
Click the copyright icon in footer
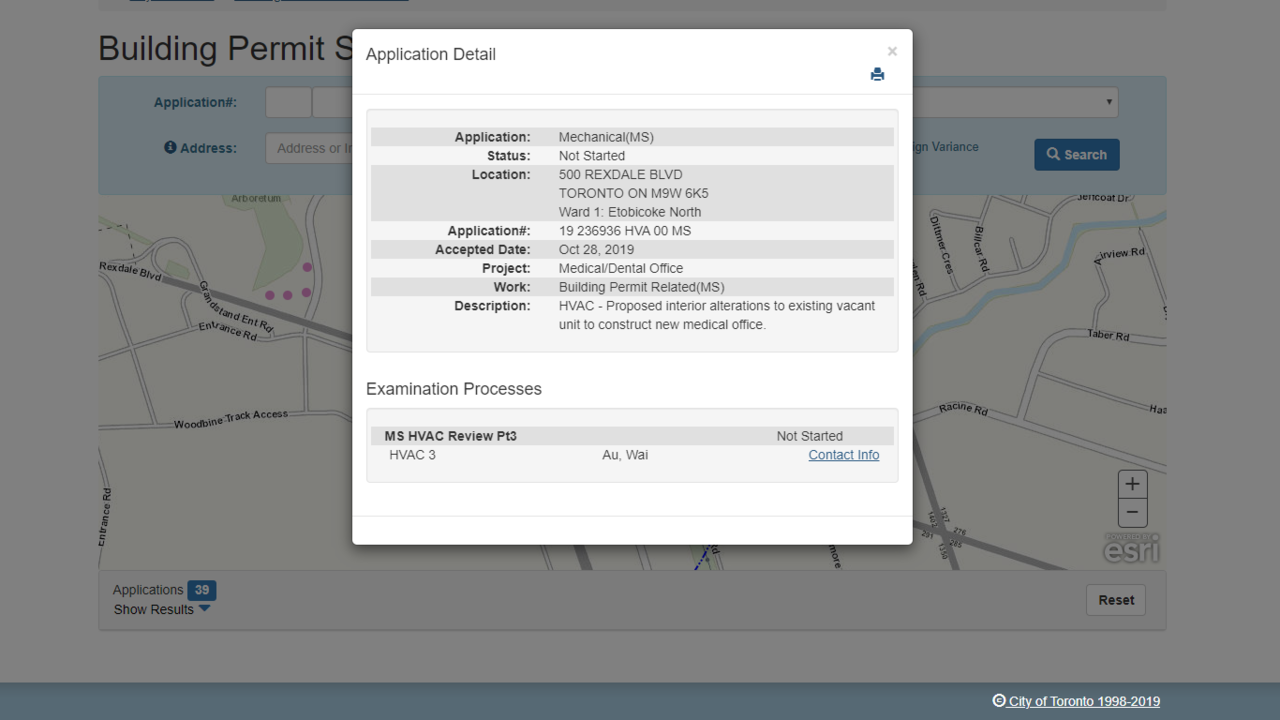[998, 701]
